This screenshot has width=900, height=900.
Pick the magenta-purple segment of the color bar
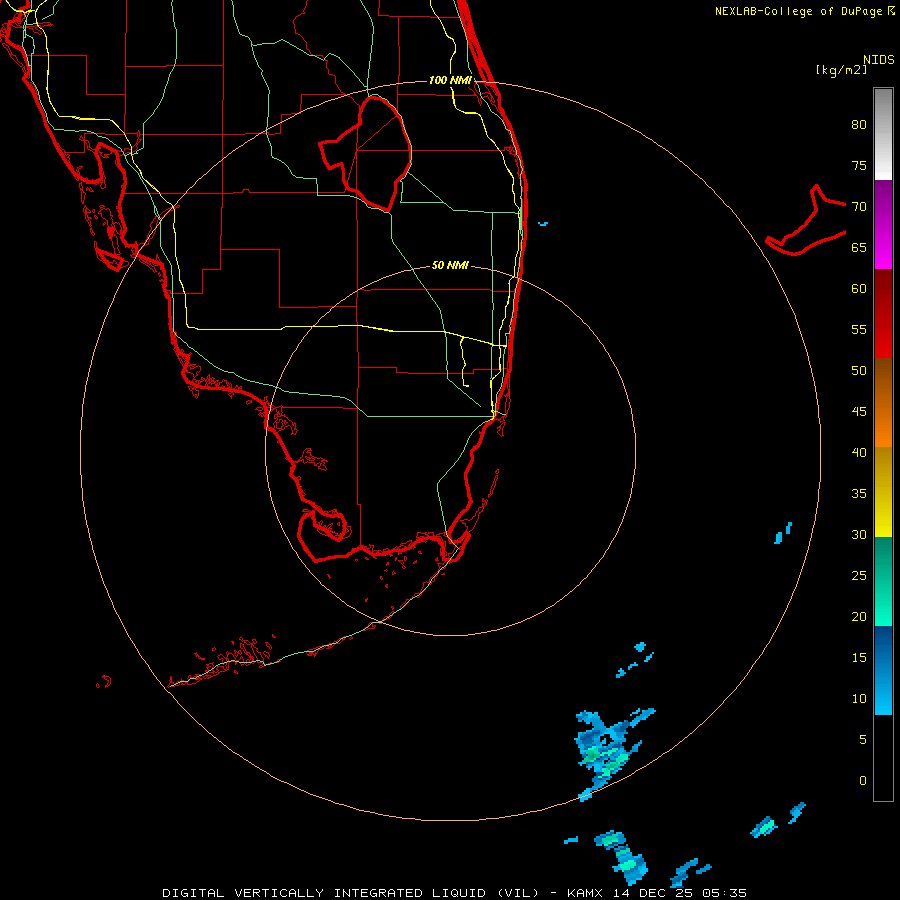tap(883, 224)
